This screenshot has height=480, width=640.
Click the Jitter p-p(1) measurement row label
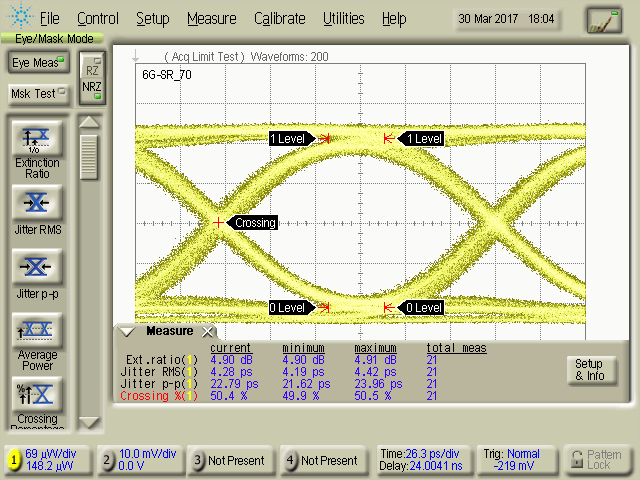159,384
